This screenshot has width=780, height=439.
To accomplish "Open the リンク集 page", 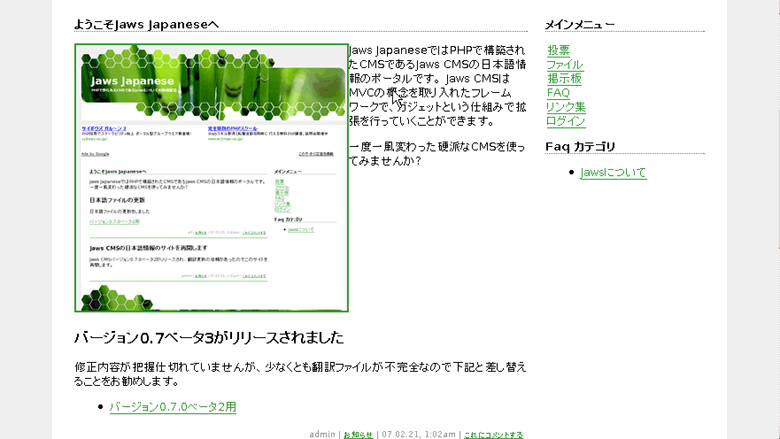I will pyautogui.click(x=566, y=107).
